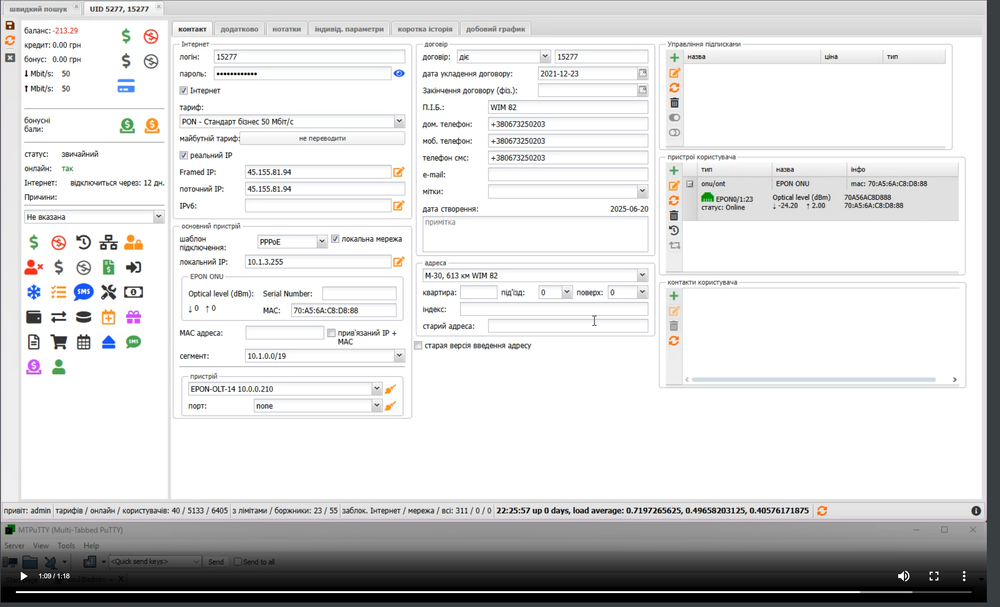Image resolution: width=1000 pixels, height=607 pixels.
Task: Click the wrench and screwdriver tools icon
Action: (108, 292)
